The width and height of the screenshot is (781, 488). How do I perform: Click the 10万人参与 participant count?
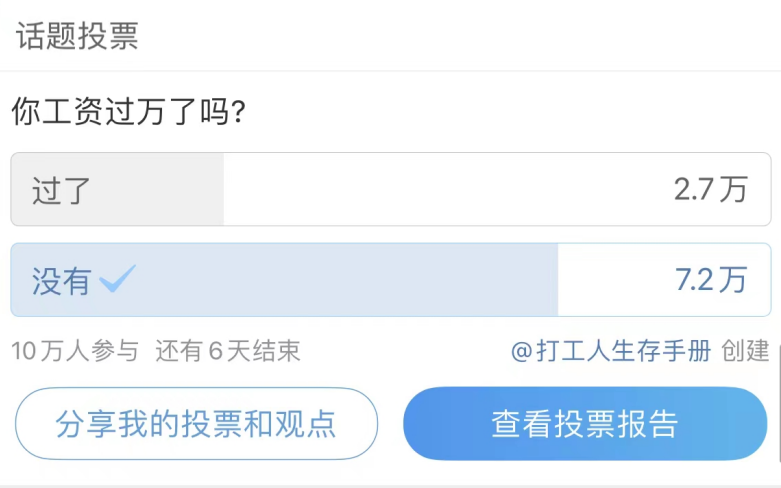pos(75,351)
